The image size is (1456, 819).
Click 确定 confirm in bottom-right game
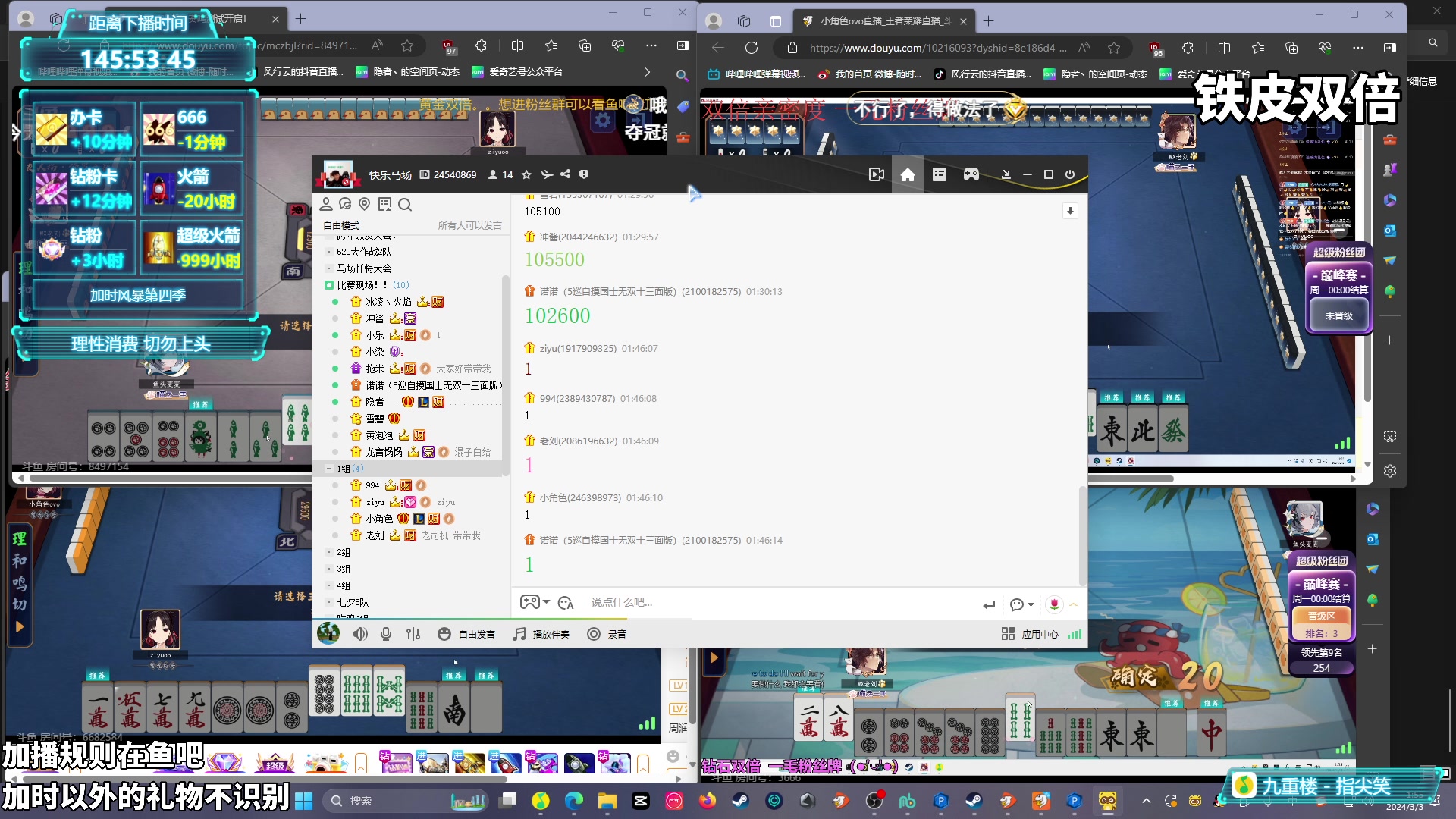coord(1134,676)
